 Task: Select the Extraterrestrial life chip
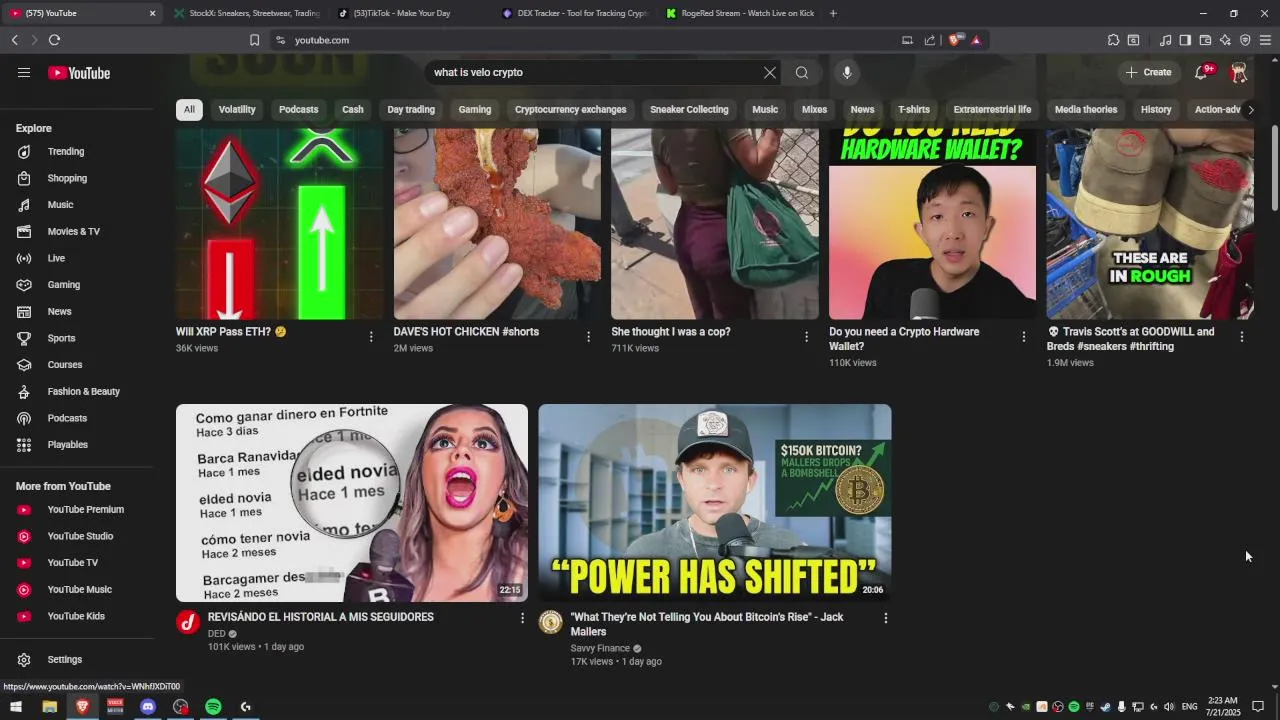tap(992, 109)
